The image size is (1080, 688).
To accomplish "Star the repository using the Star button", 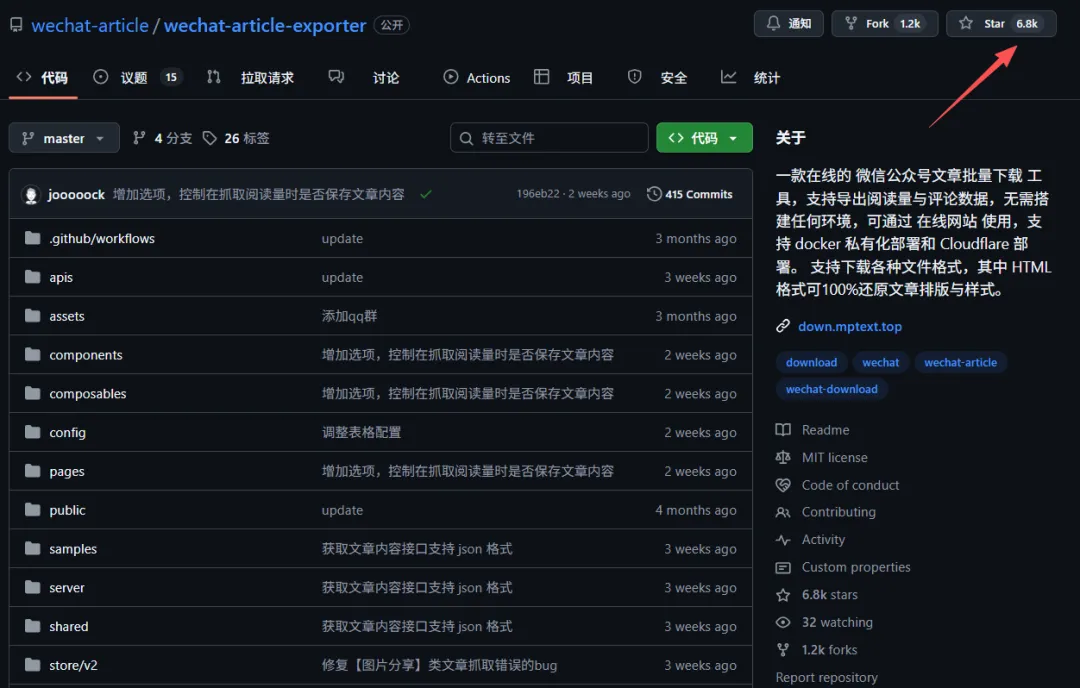I will coord(1001,23).
